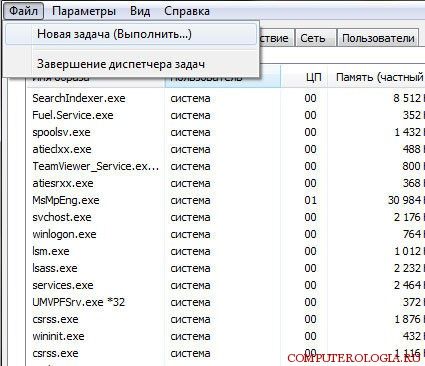
Task: Open the Вид menu
Action: click(x=140, y=11)
